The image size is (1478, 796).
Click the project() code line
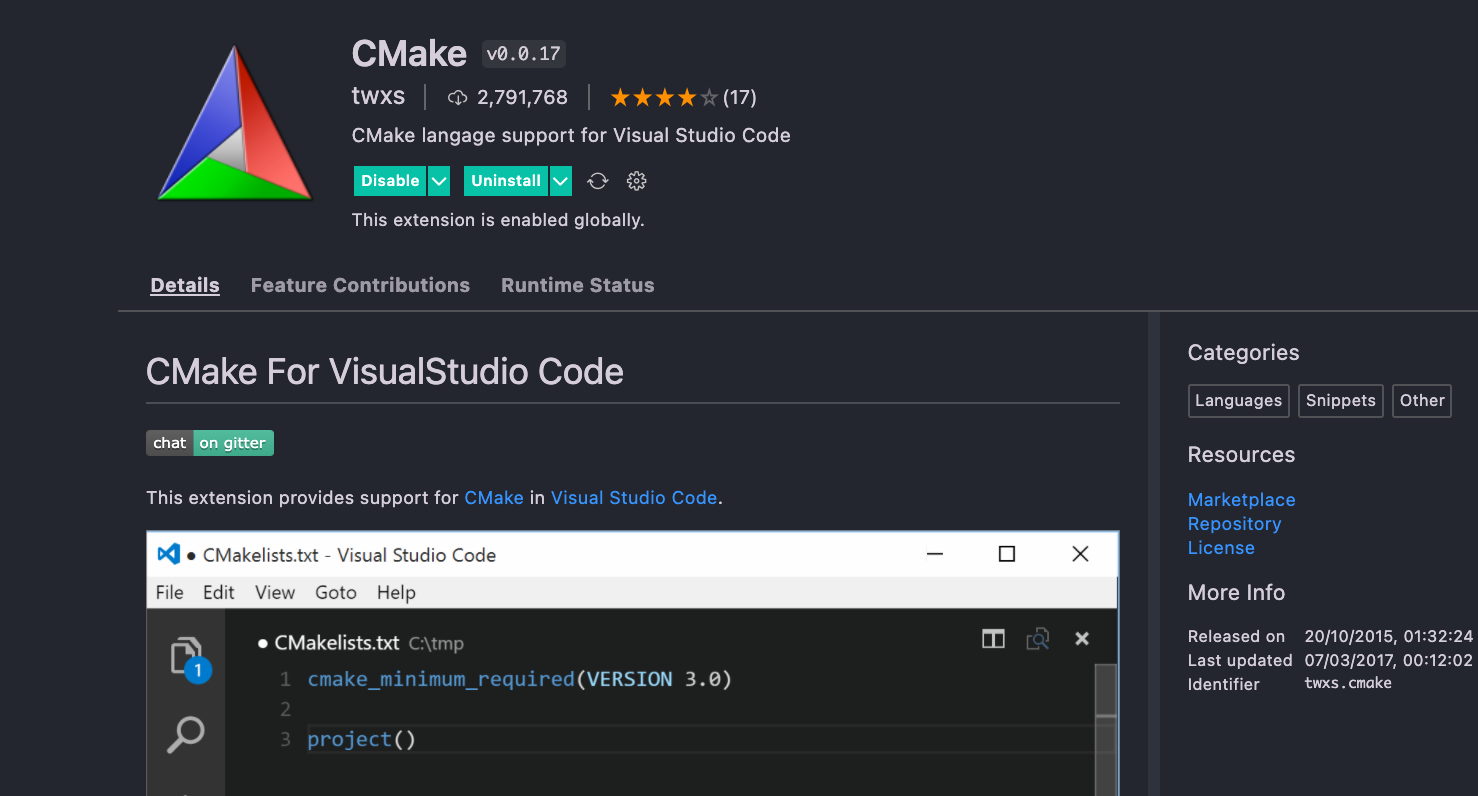362,740
